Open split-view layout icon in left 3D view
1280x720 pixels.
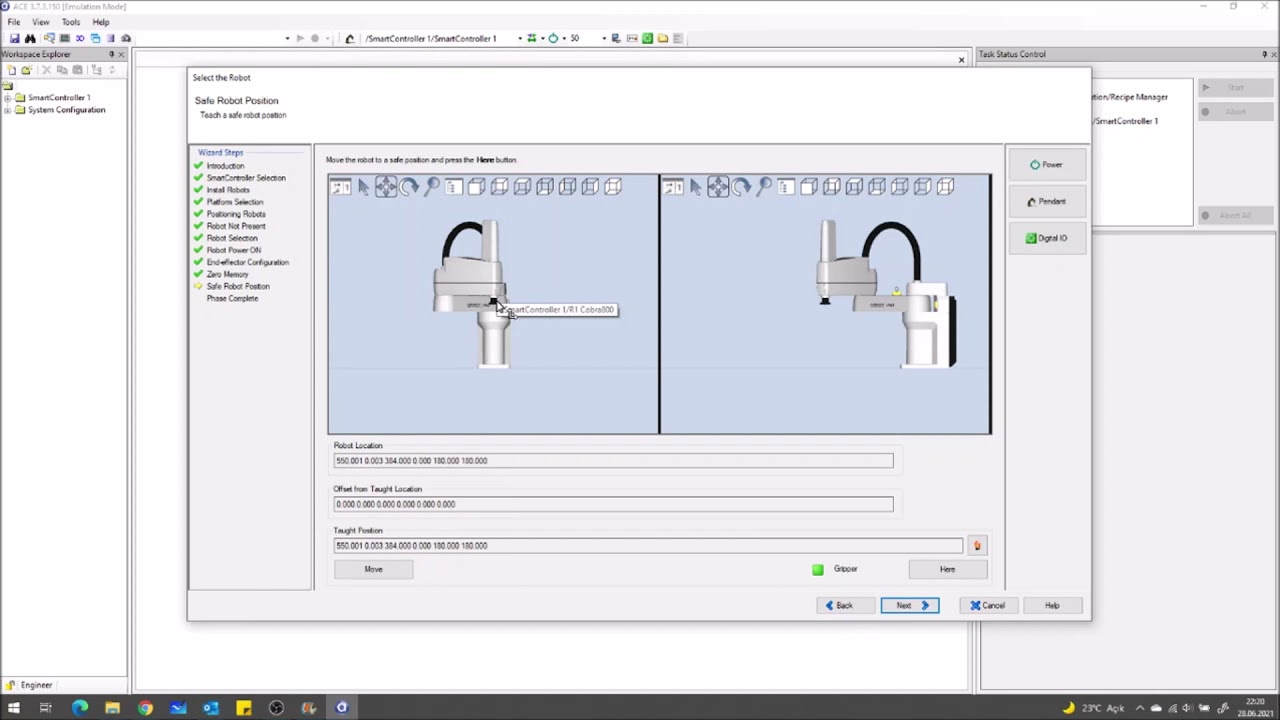click(x=341, y=187)
